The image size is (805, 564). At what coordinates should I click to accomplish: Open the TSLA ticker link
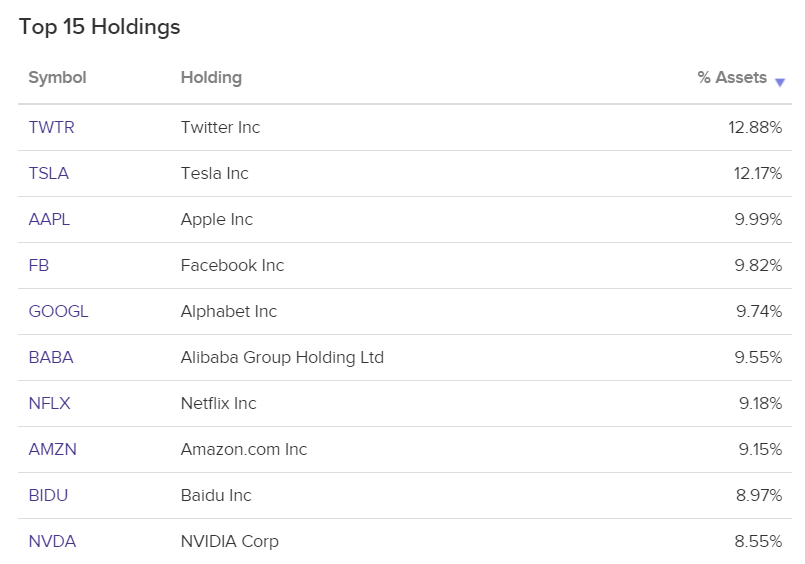(x=49, y=173)
